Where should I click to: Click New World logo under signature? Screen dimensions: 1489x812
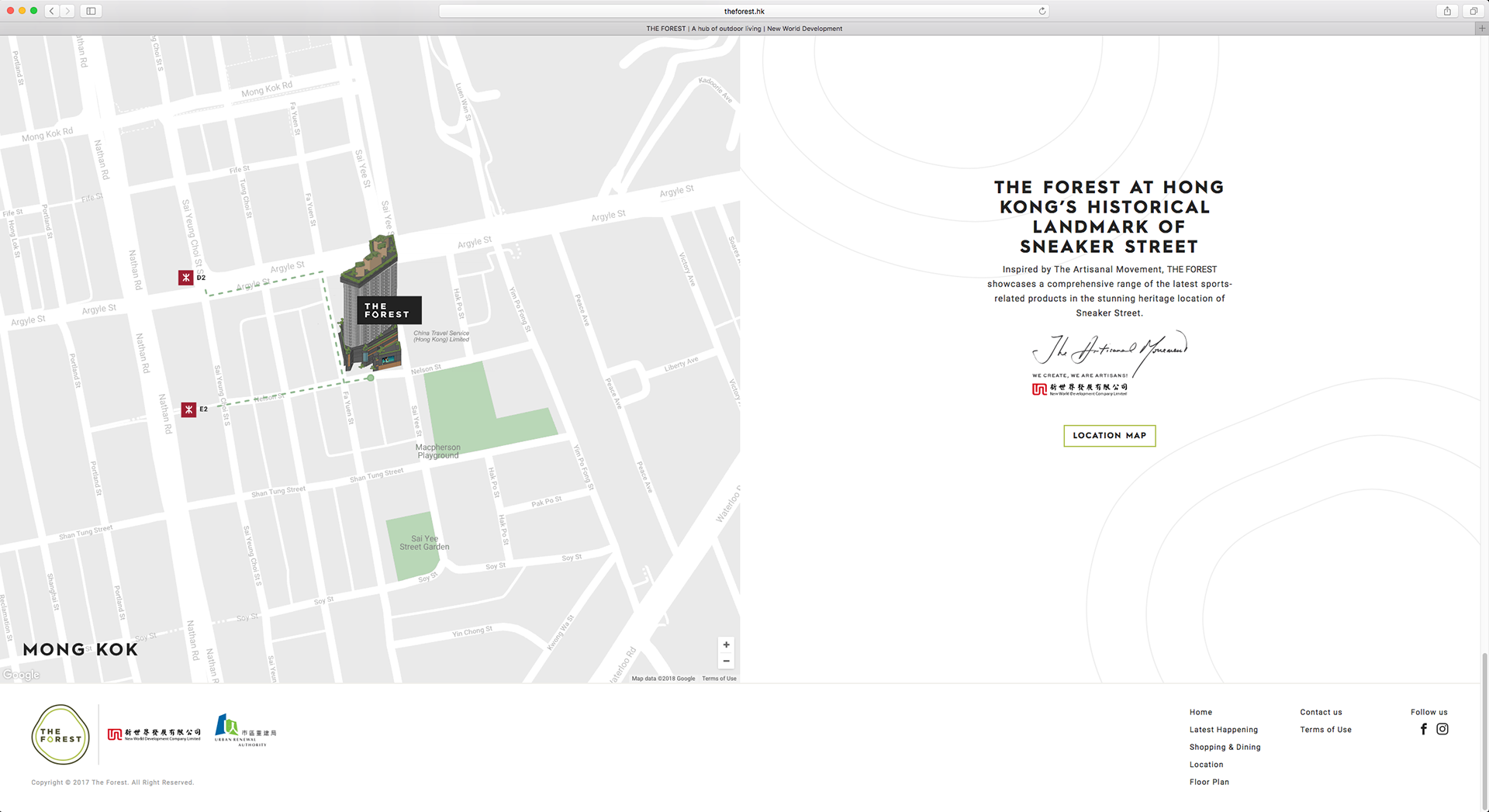point(1079,389)
